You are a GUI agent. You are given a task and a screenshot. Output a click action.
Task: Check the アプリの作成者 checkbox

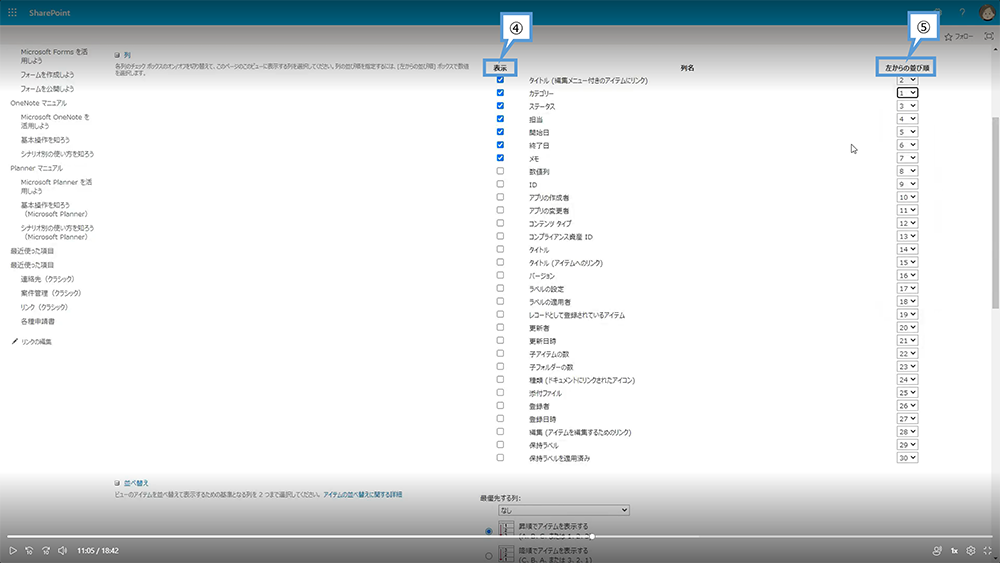click(500, 197)
